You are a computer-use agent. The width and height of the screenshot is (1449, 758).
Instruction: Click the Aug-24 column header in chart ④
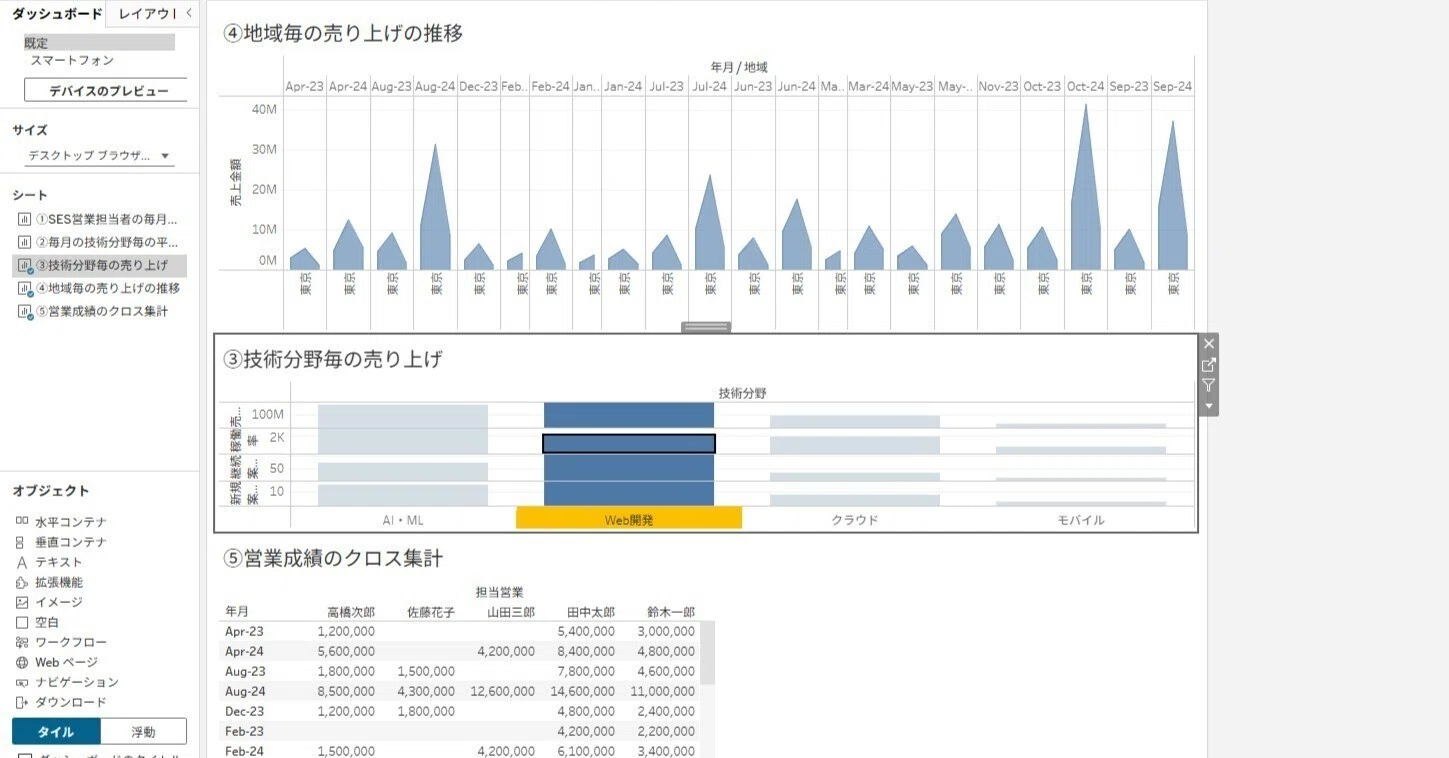coord(435,87)
